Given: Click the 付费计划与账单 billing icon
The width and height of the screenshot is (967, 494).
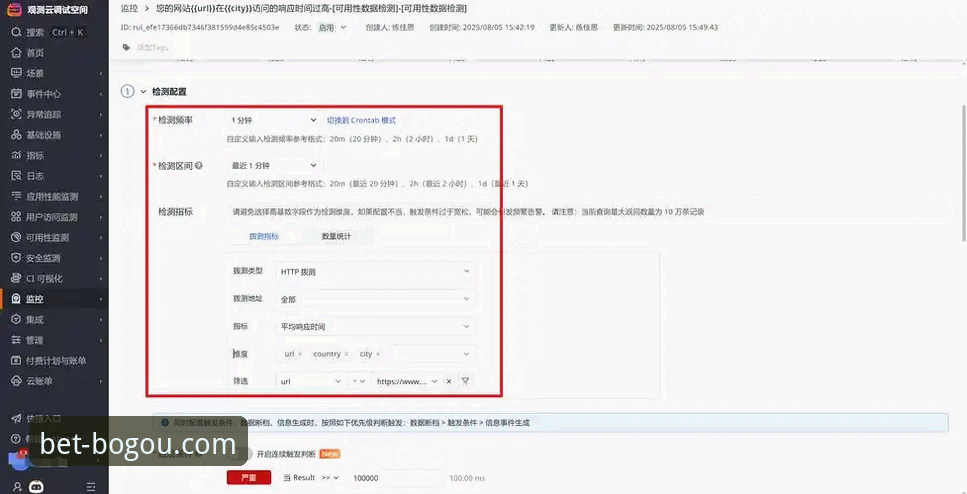Looking at the screenshot, I should (x=17, y=361).
